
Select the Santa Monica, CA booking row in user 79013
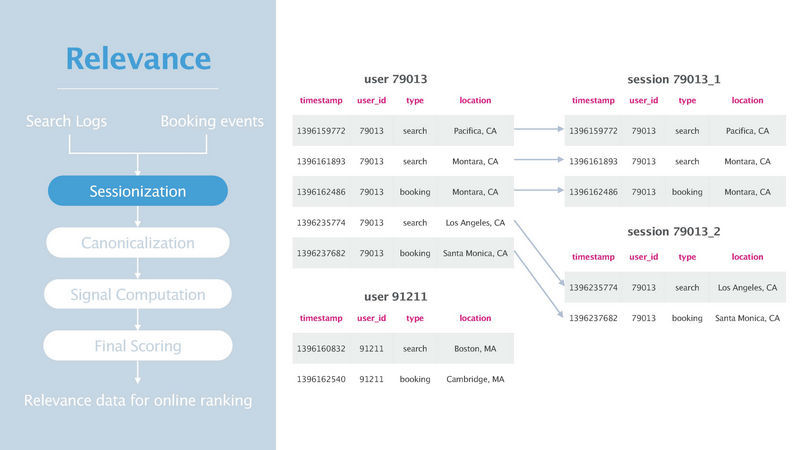pyautogui.click(x=403, y=253)
